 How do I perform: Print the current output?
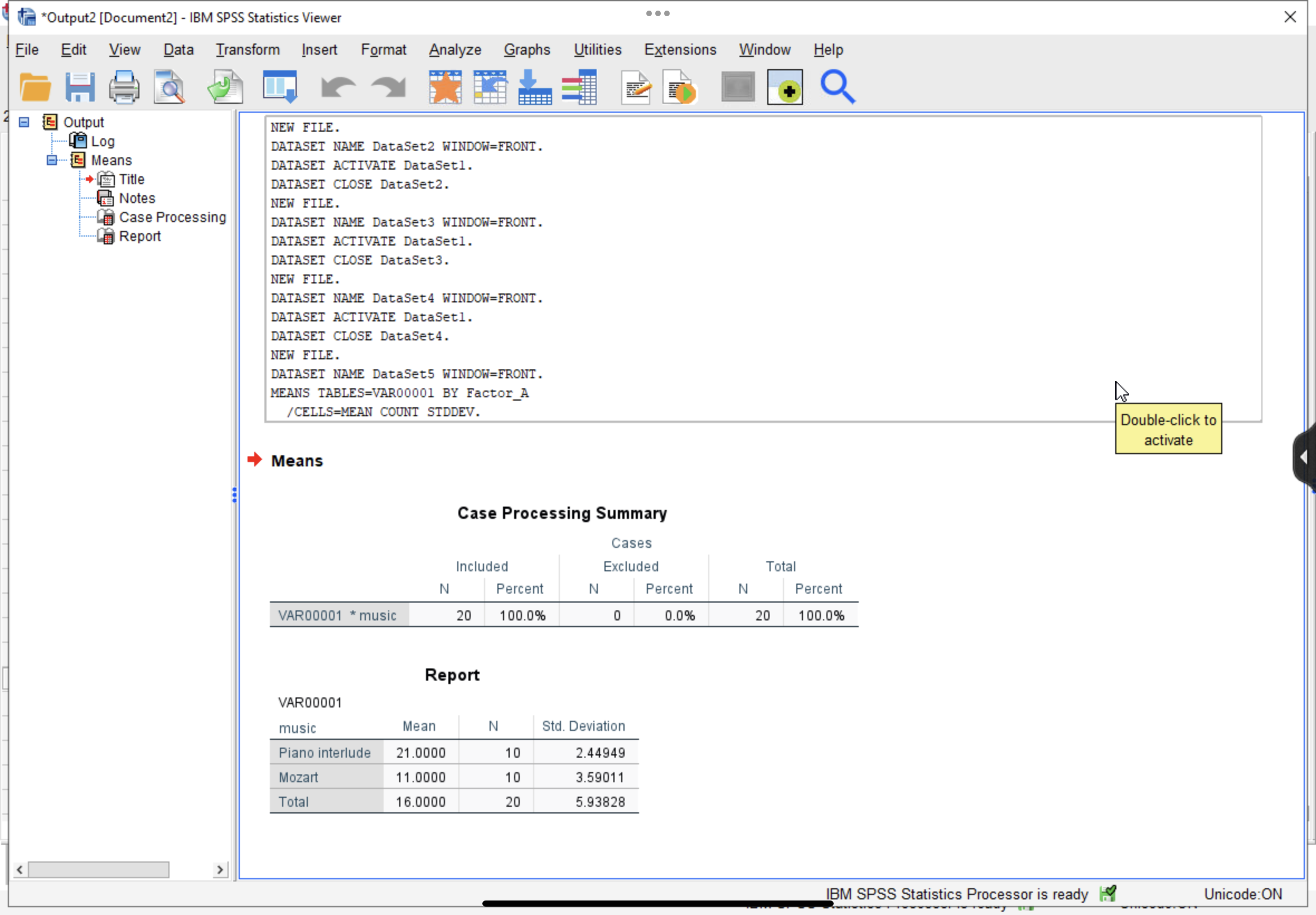[x=124, y=86]
